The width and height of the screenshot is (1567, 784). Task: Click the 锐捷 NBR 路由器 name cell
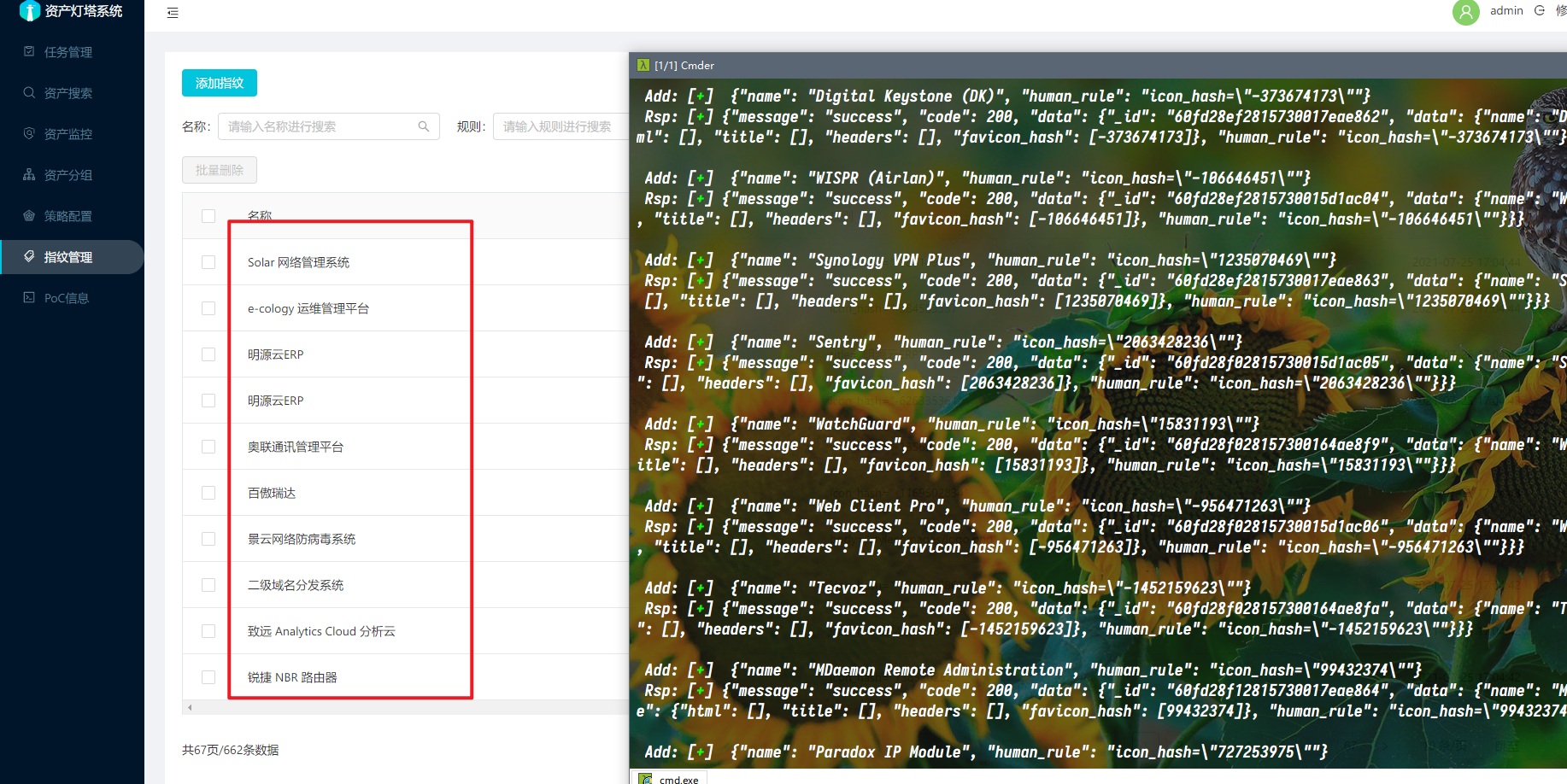click(292, 677)
